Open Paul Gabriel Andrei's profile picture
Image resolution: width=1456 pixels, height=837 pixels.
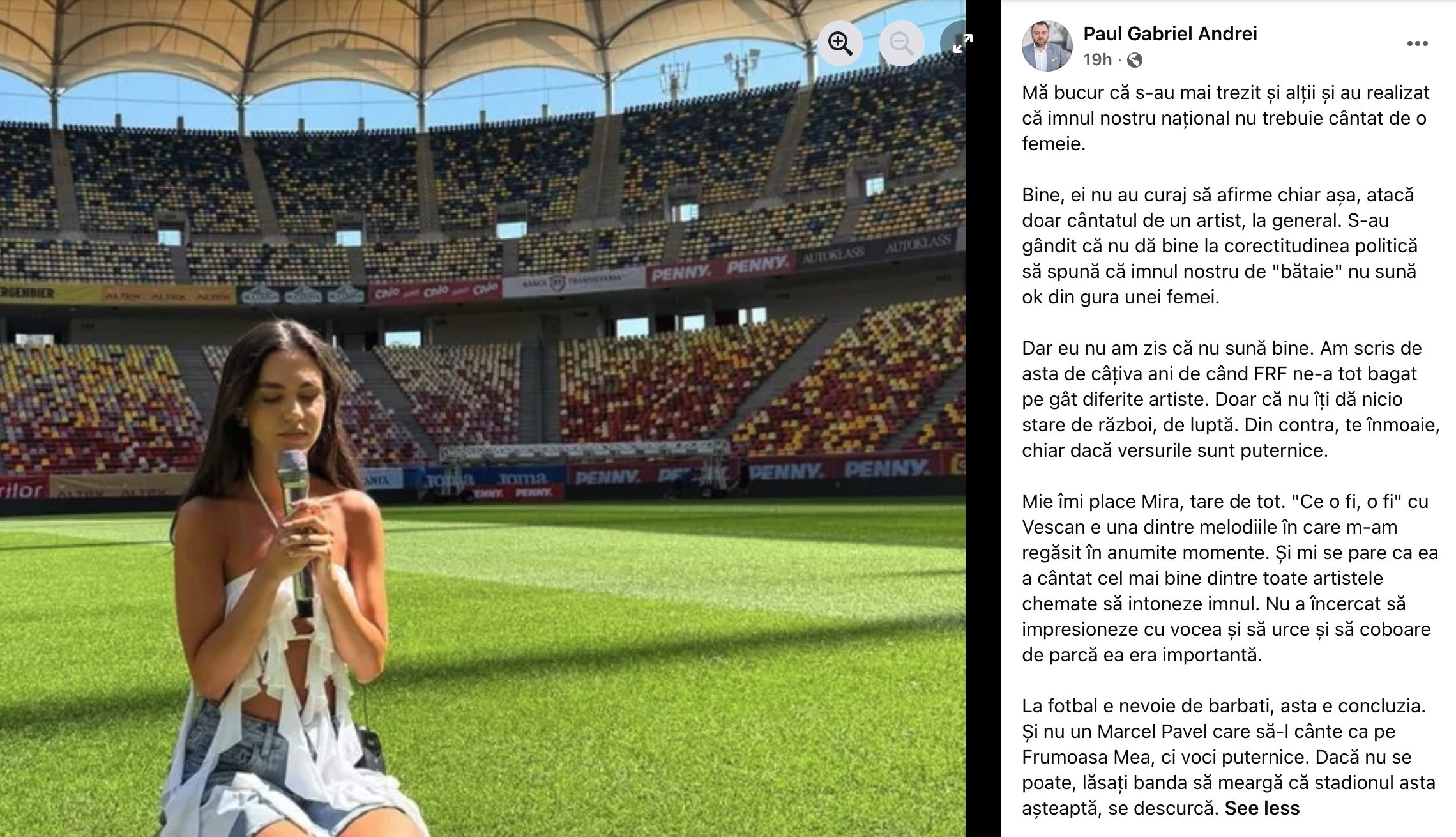pos(1047,46)
